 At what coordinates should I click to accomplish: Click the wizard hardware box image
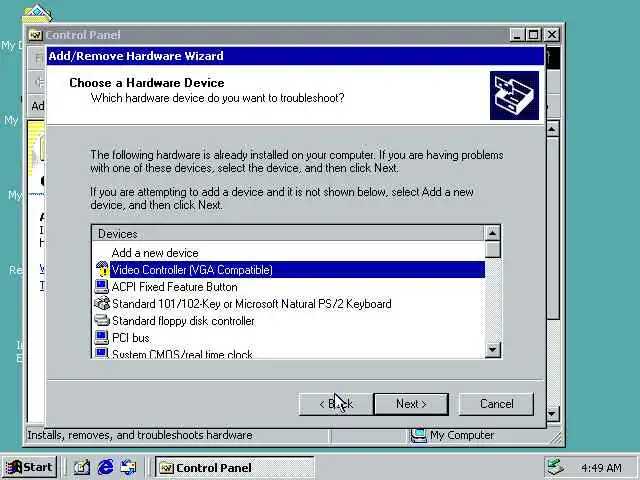tap(514, 96)
